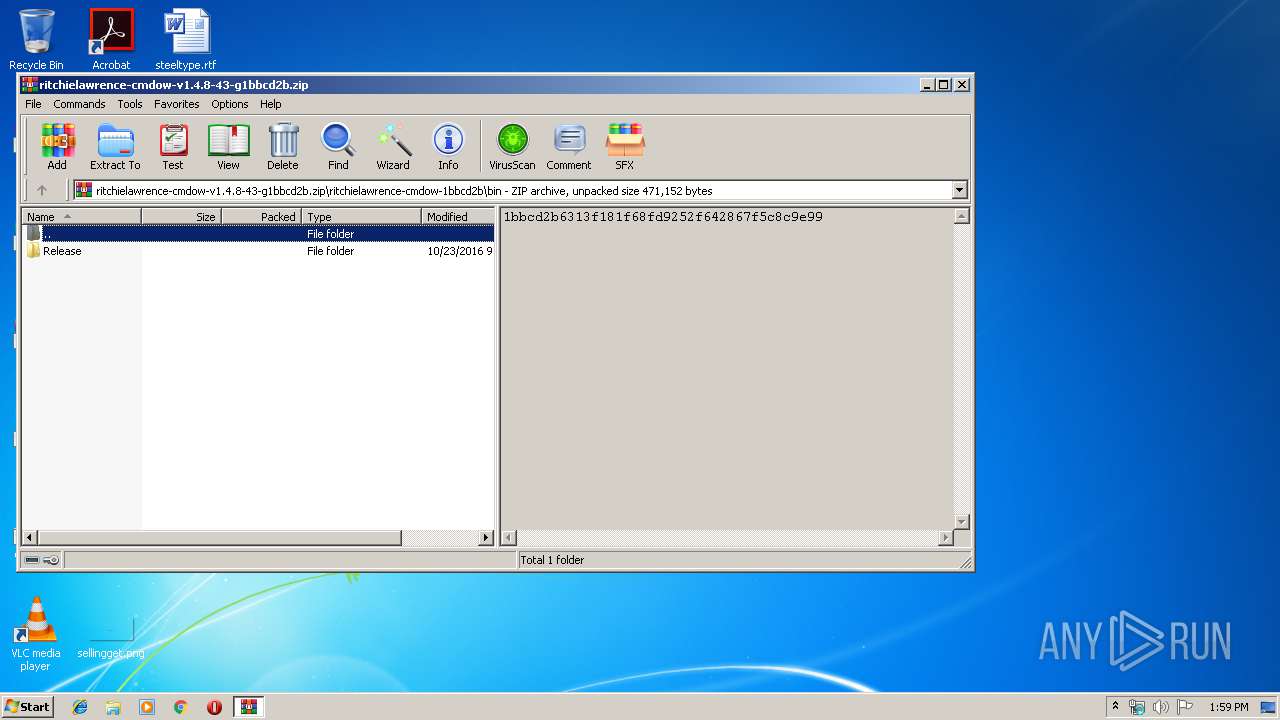1280x720 pixels.
Task: Sort by Type column header
Action: click(362, 216)
